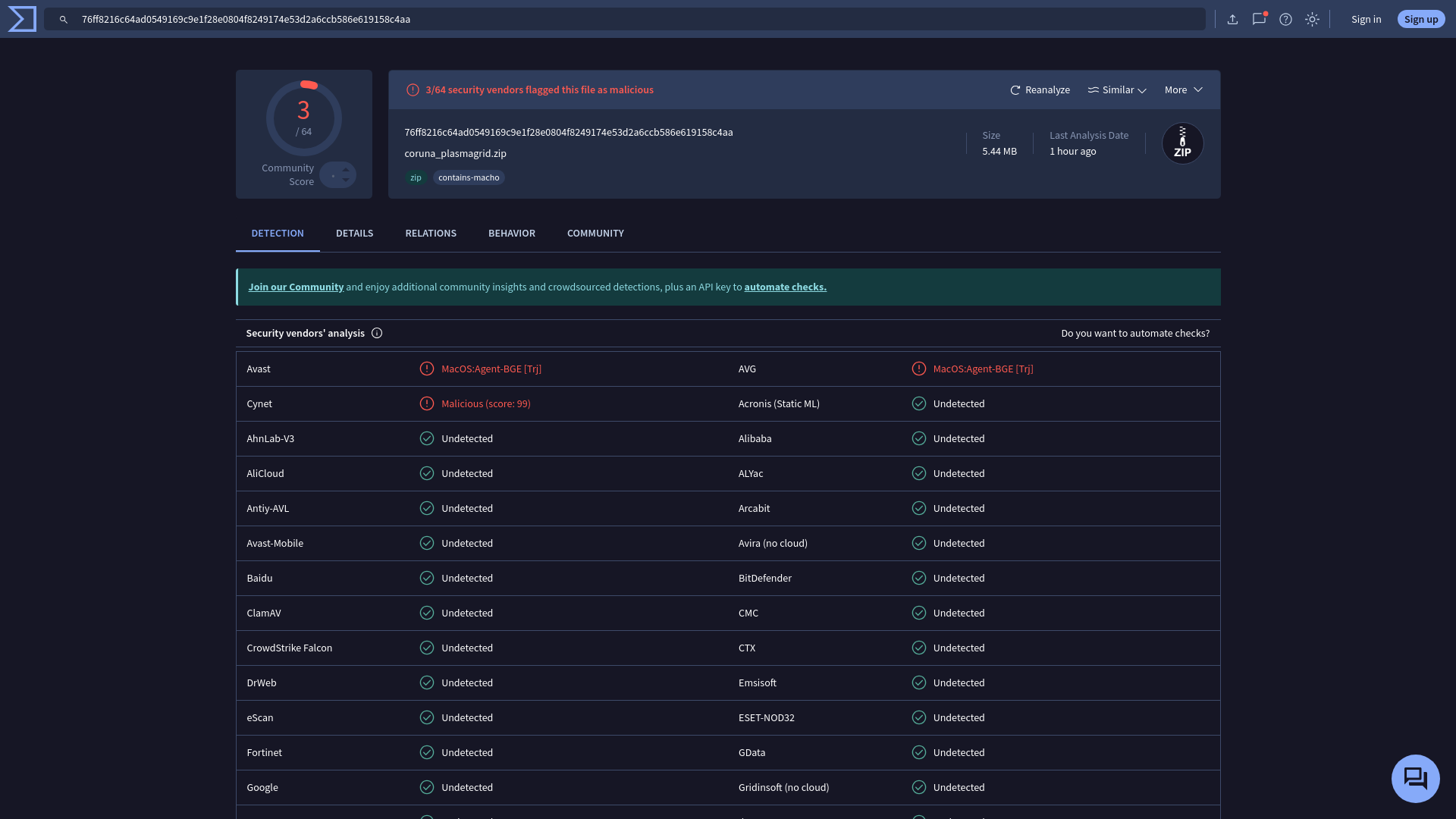Open the COMMUNITY tab
This screenshot has height=819, width=1456.
pyautogui.click(x=595, y=233)
